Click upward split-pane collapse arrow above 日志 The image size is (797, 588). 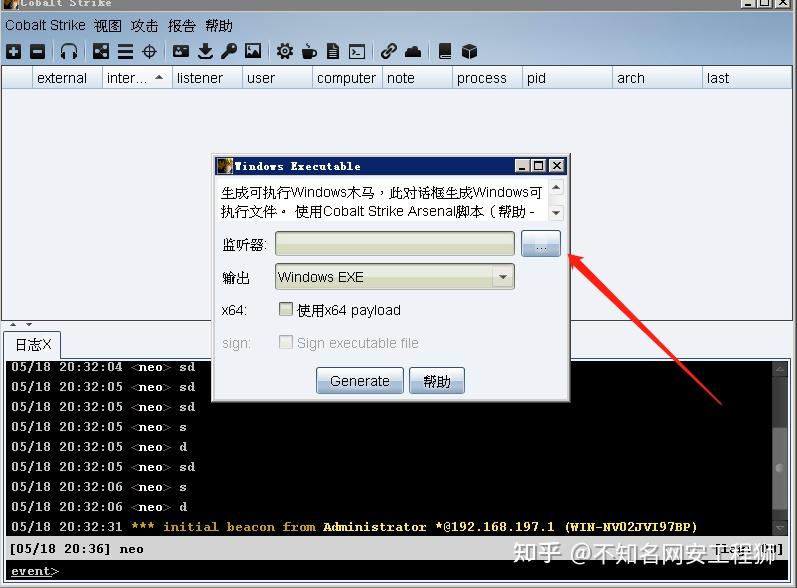[x=13, y=324]
